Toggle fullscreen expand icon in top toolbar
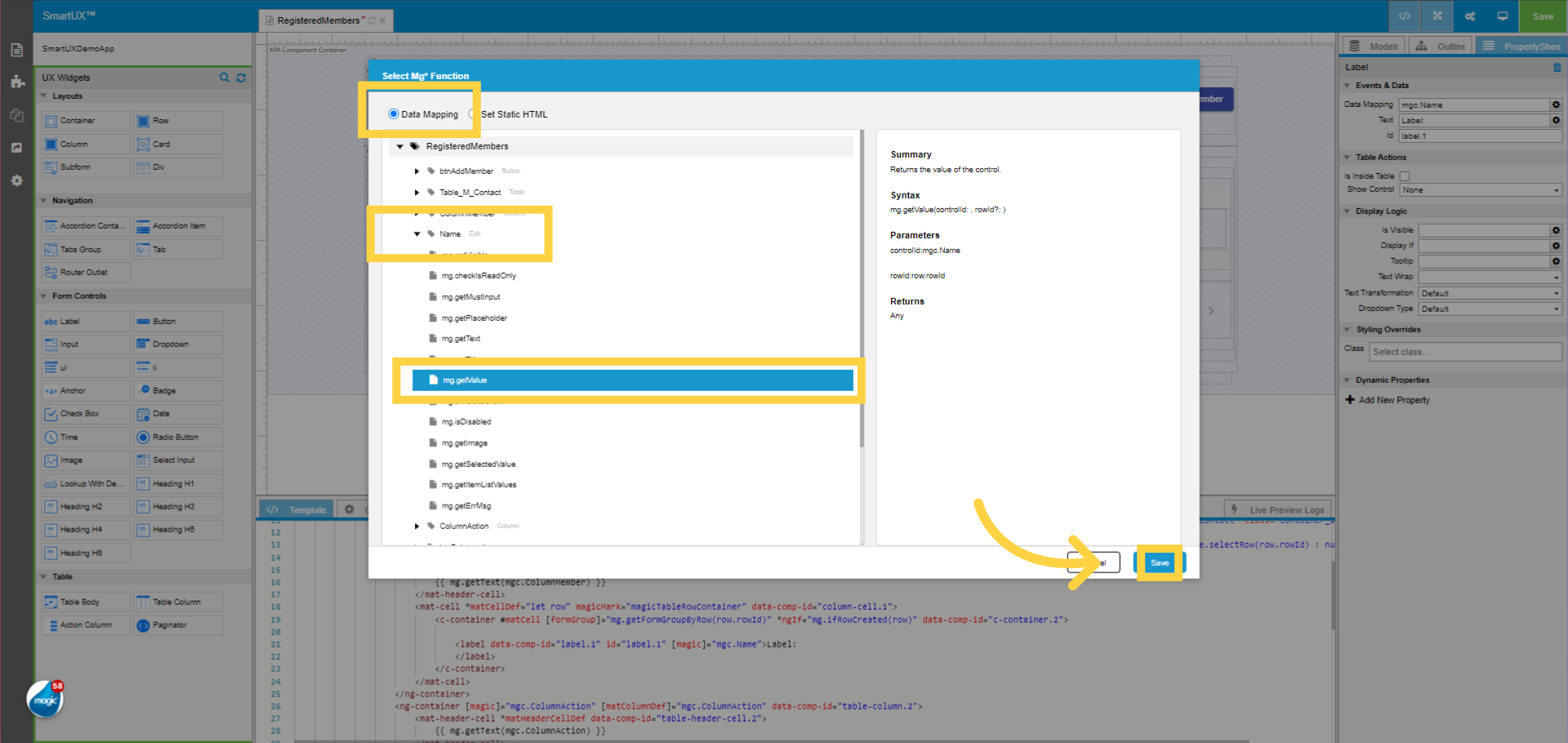The height and width of the screenshot is (743, 1568). pos(1437,16)
